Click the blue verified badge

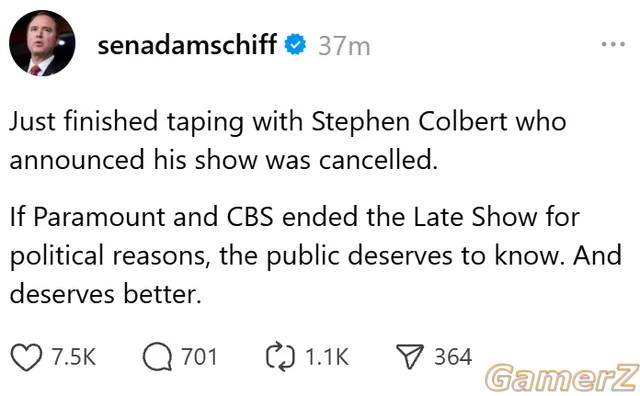point(295,44)
